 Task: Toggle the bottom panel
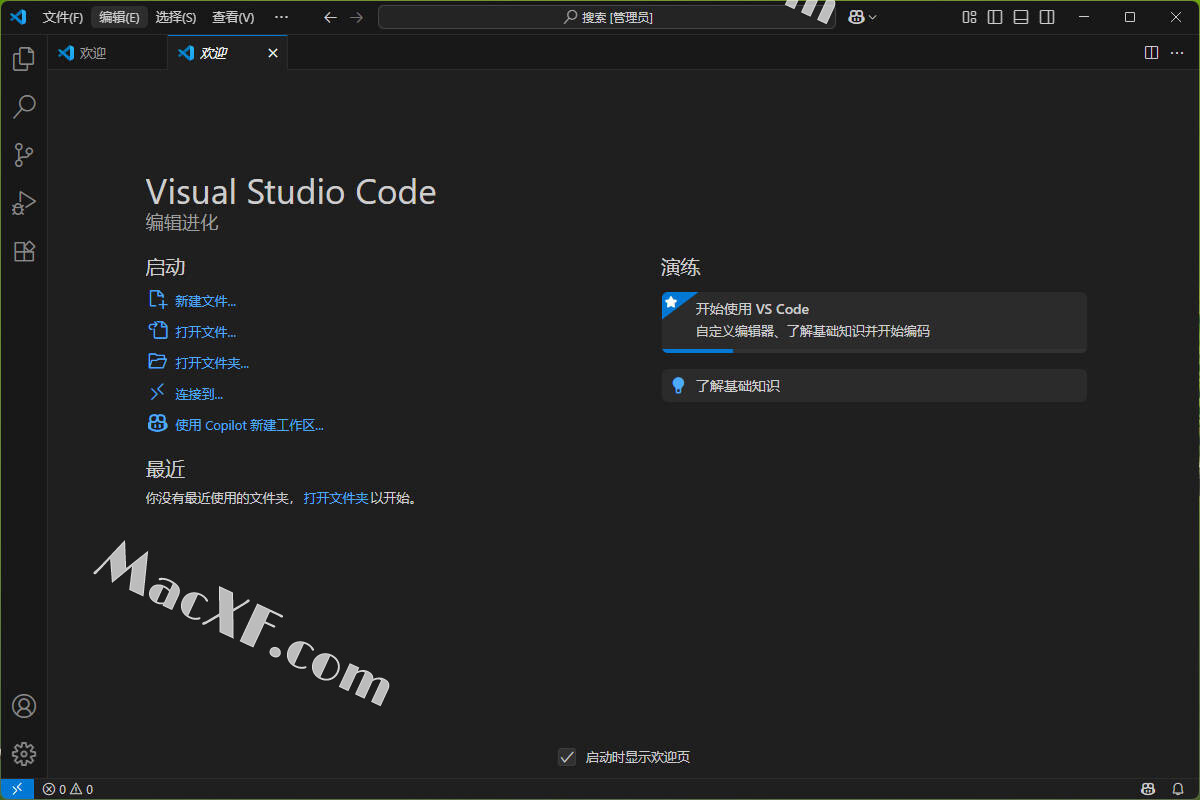point(1021,17)
